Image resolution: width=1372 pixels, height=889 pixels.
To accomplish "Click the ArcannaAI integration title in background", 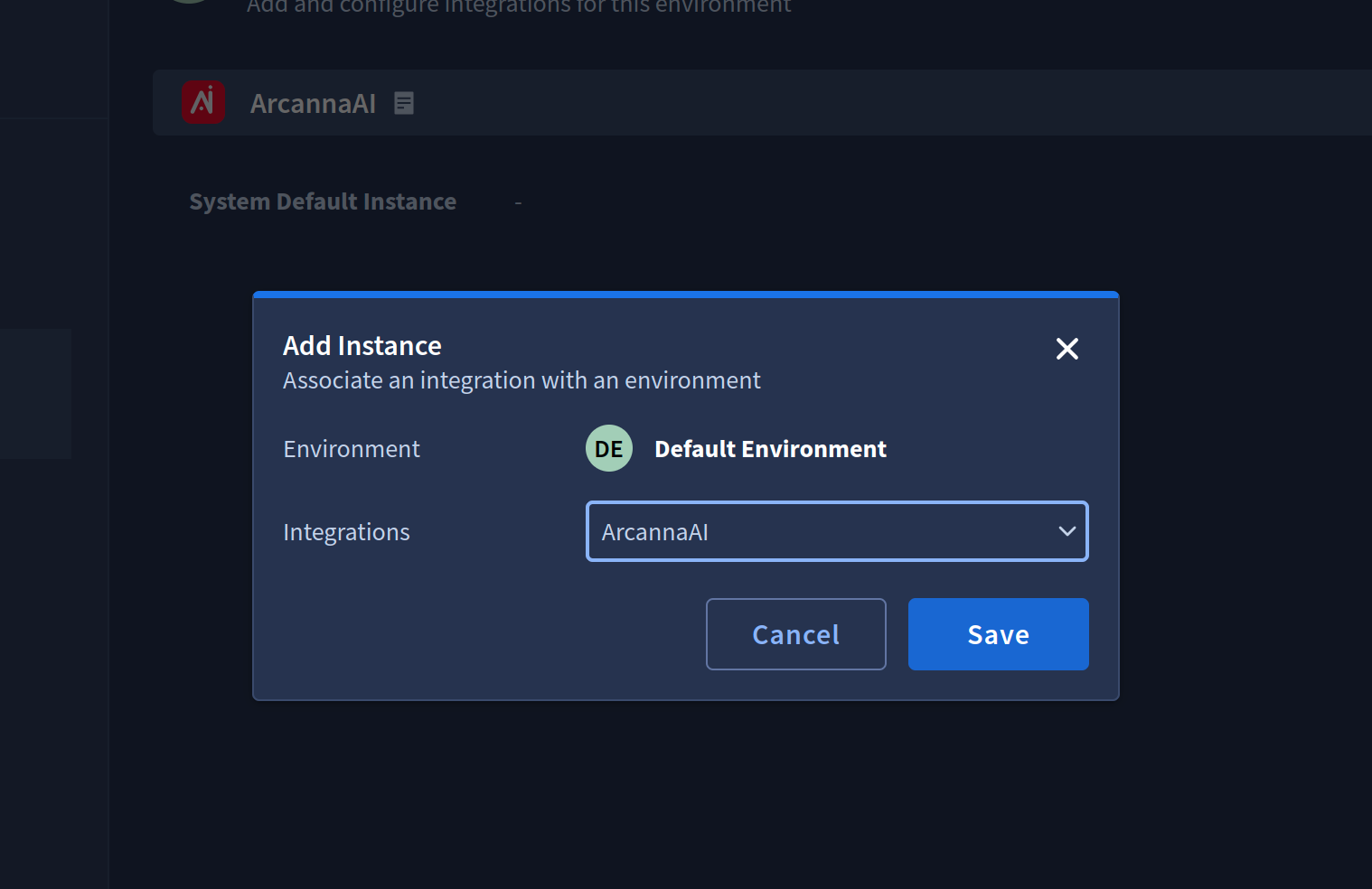I will coord(313,104).
